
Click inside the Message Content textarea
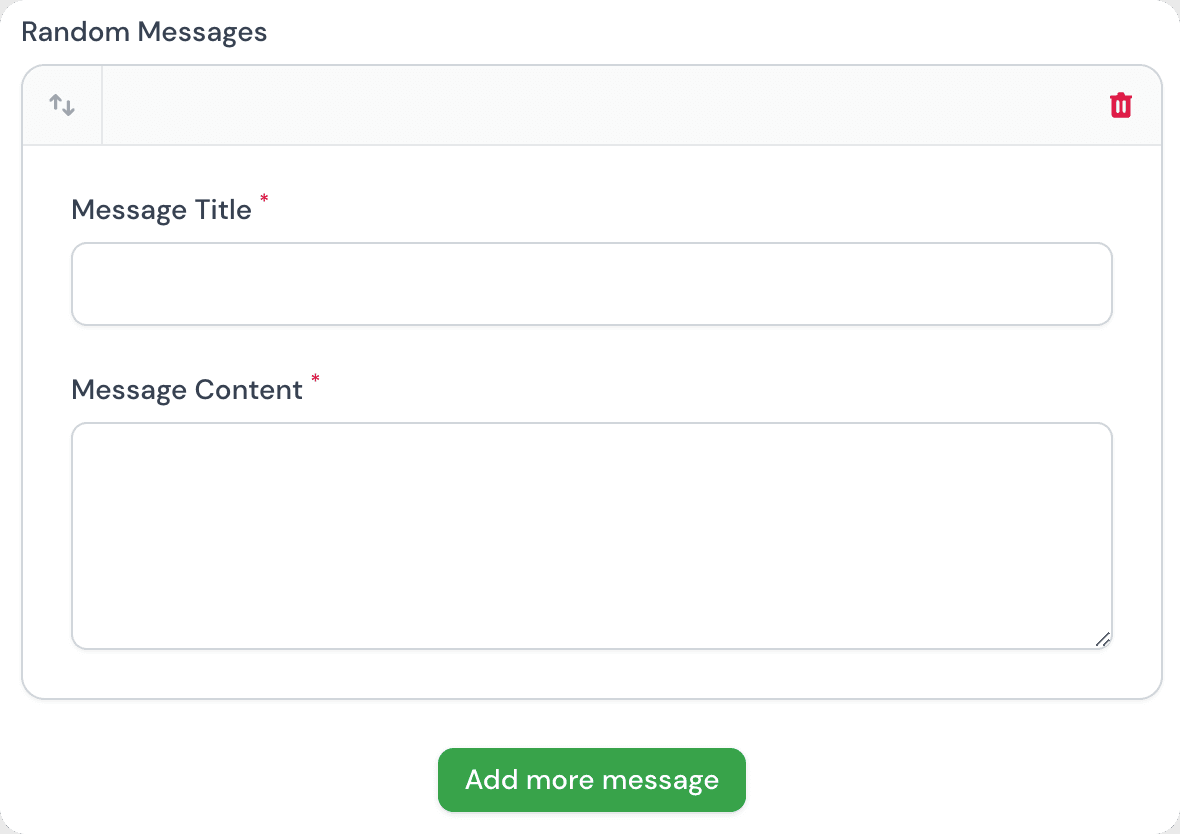point(592,536)
